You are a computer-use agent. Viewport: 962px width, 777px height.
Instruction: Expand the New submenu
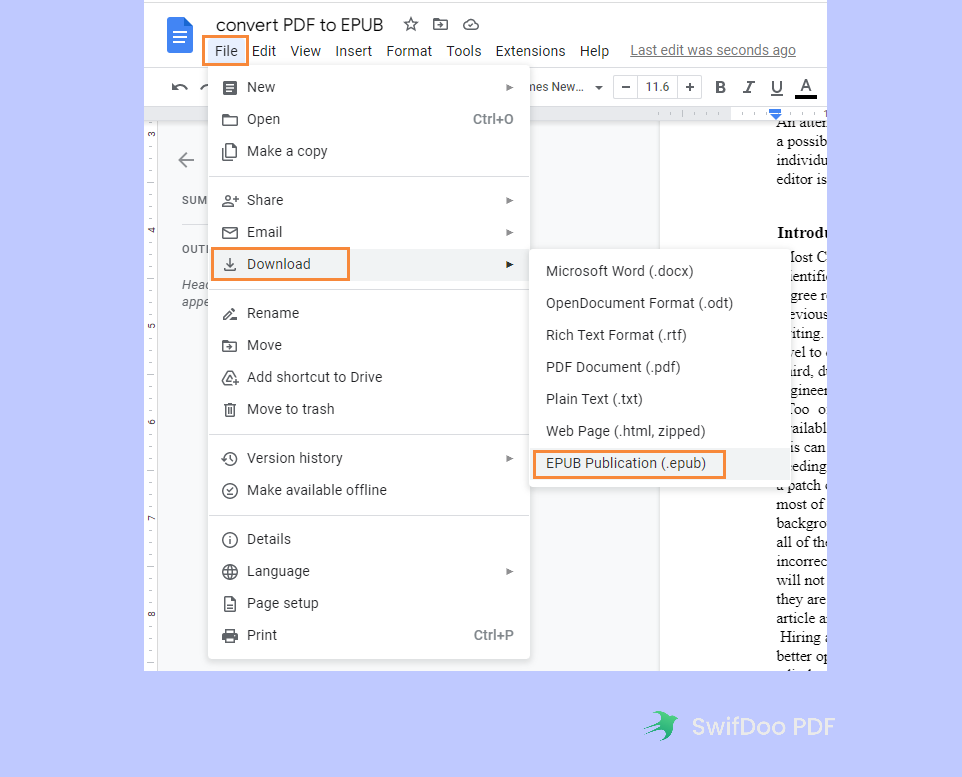pos(369,87)
